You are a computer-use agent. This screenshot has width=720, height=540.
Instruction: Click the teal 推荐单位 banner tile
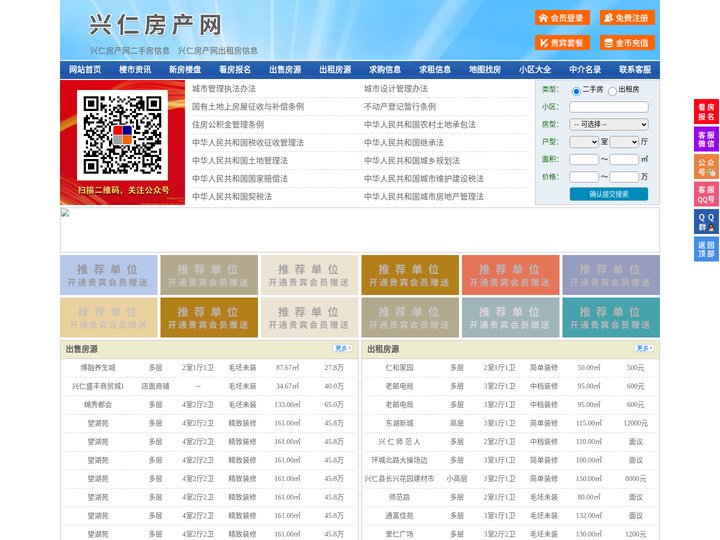(x=611, y=317)
